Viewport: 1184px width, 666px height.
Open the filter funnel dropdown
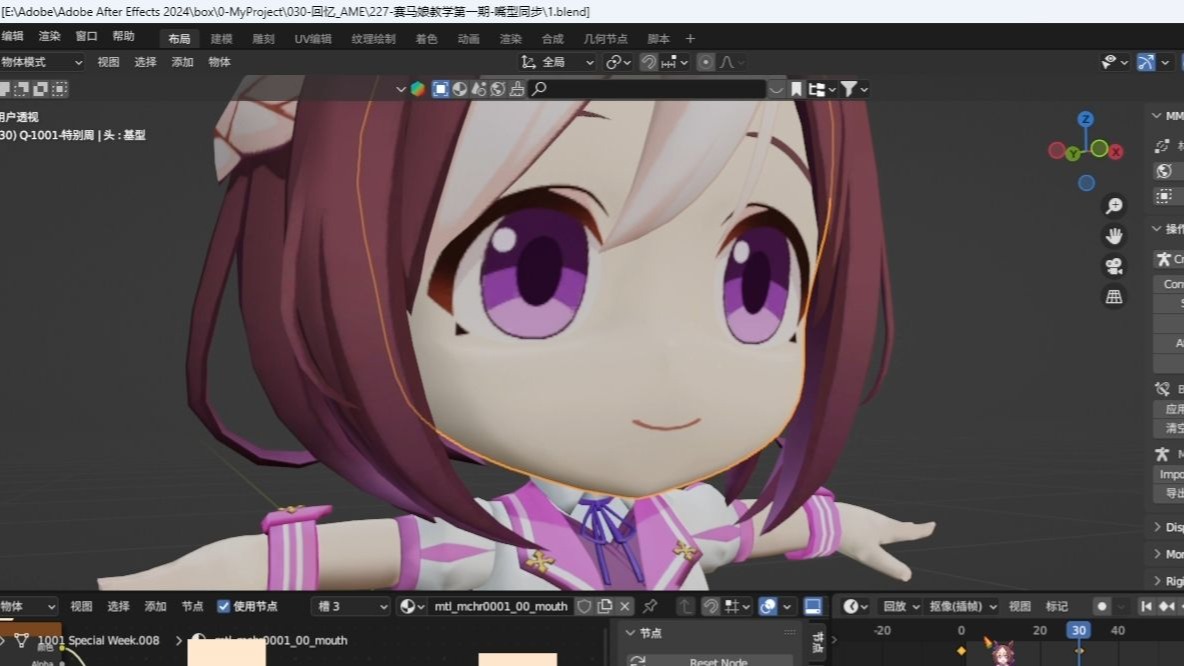(854, 89)
